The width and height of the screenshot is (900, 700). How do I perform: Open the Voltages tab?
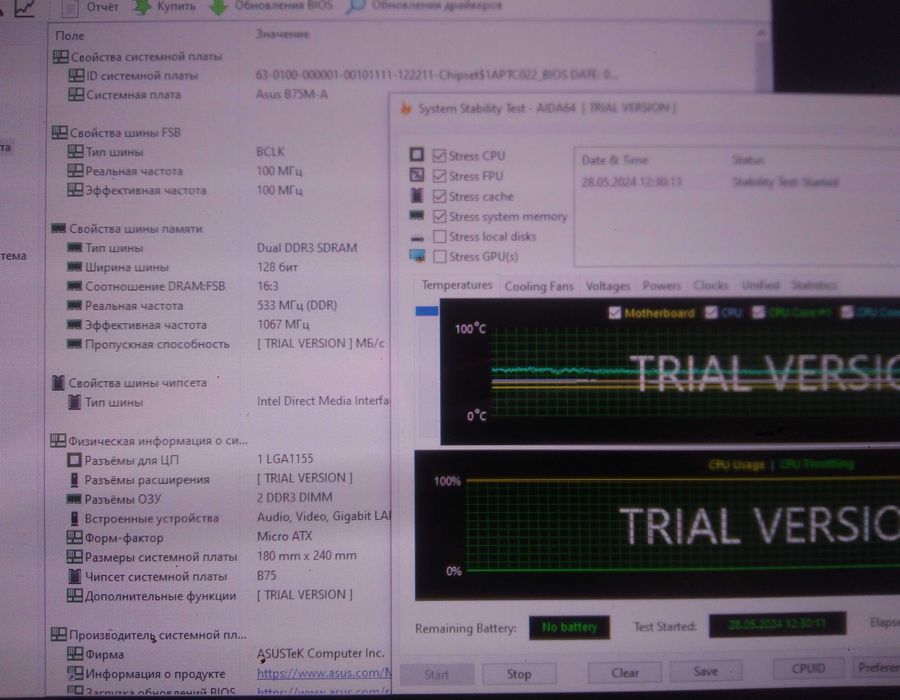607,286
